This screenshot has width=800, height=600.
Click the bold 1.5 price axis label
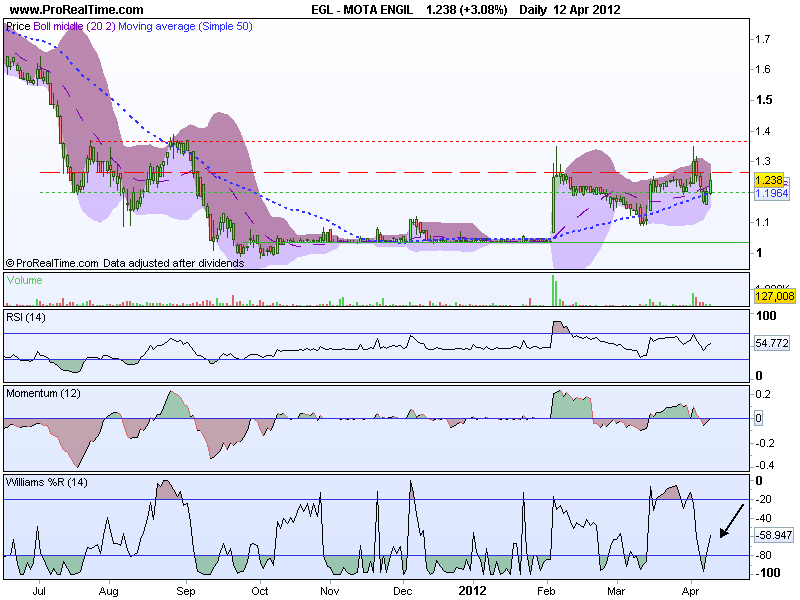point(764,100)
